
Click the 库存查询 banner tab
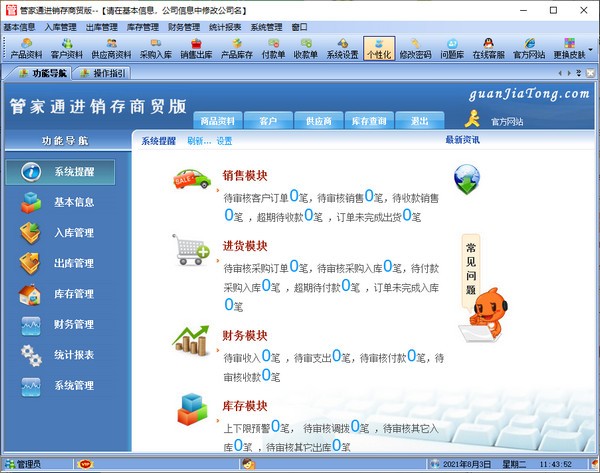tap(369, 121)
